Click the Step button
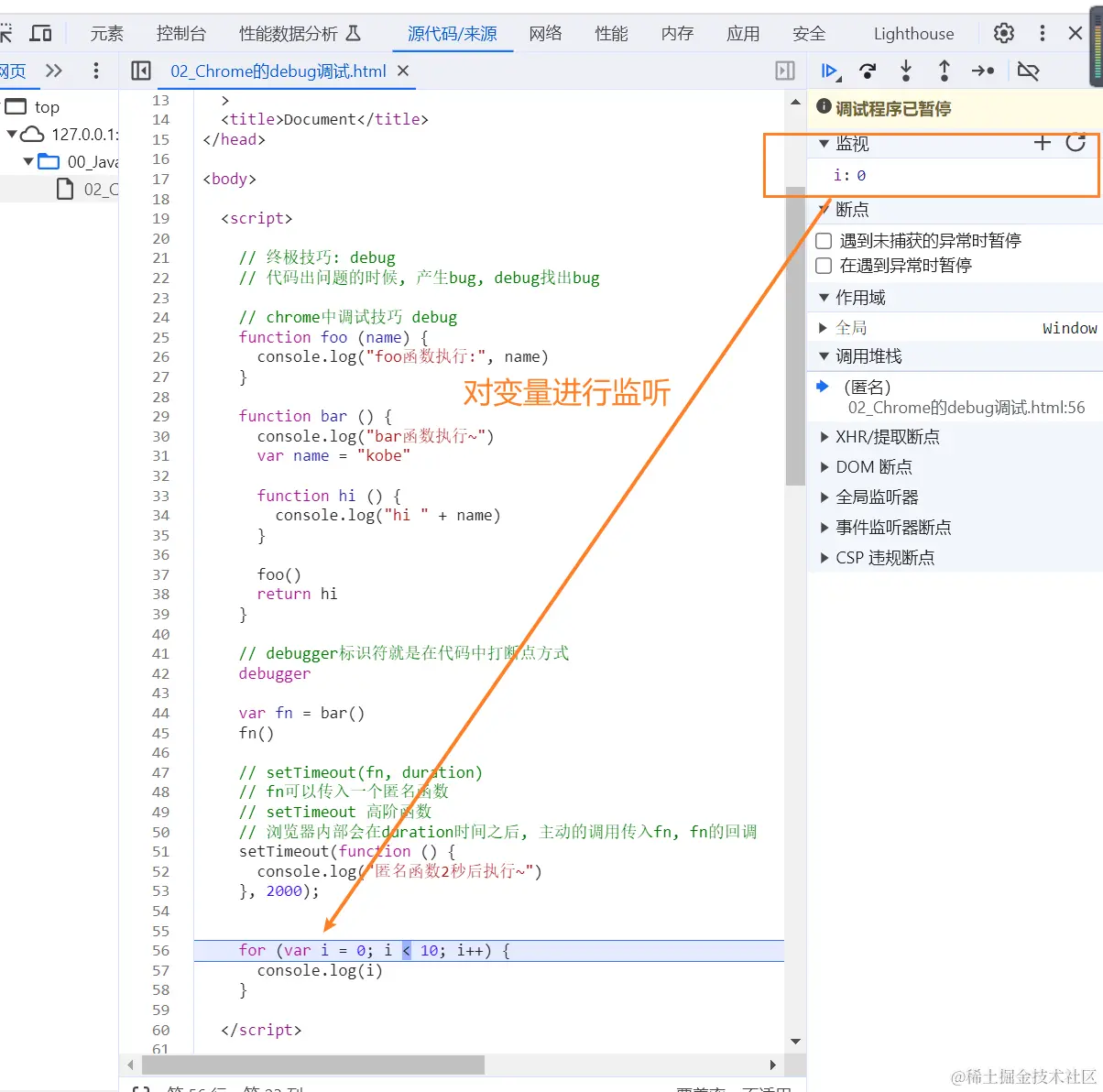Viewport: 1103px width, 1092px height. 983,71
